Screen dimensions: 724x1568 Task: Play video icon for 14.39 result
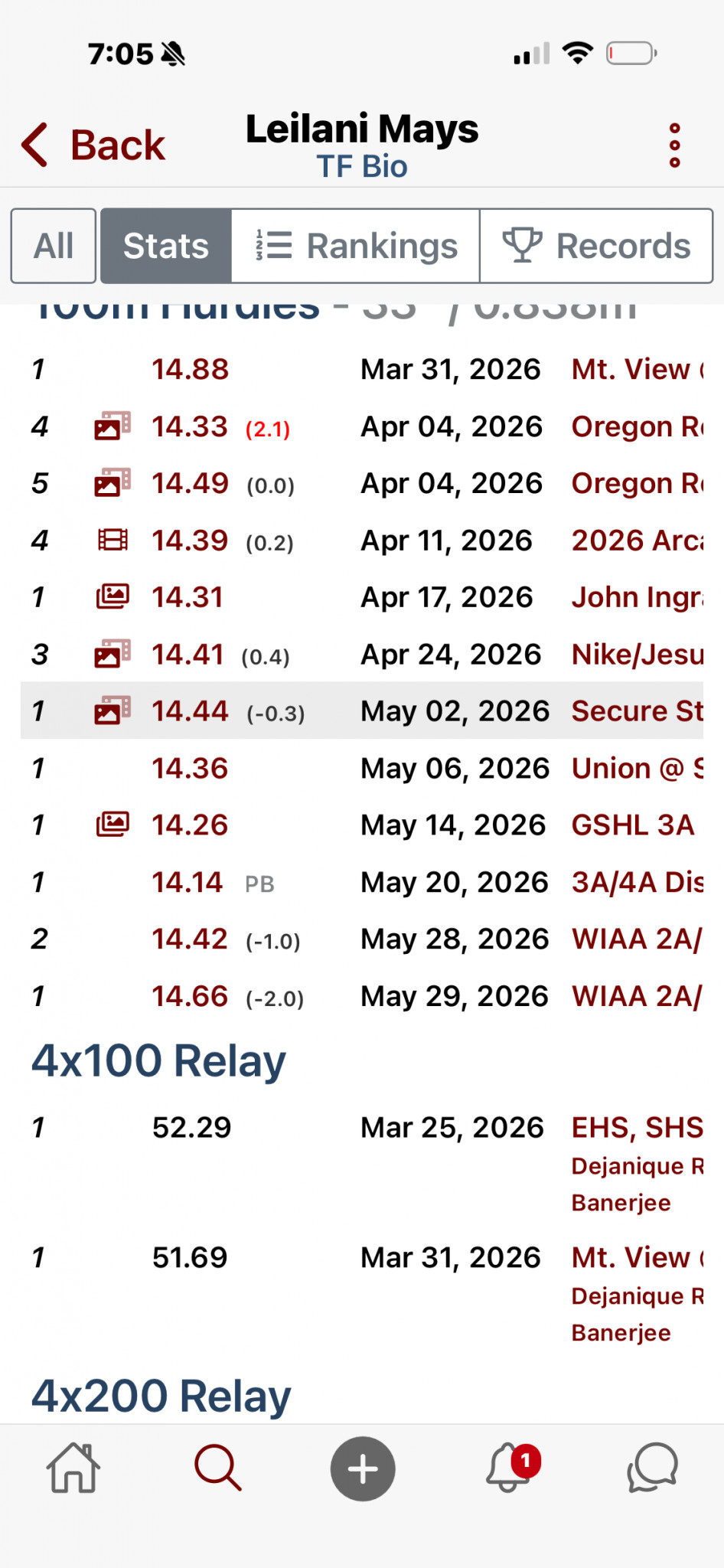113,541
